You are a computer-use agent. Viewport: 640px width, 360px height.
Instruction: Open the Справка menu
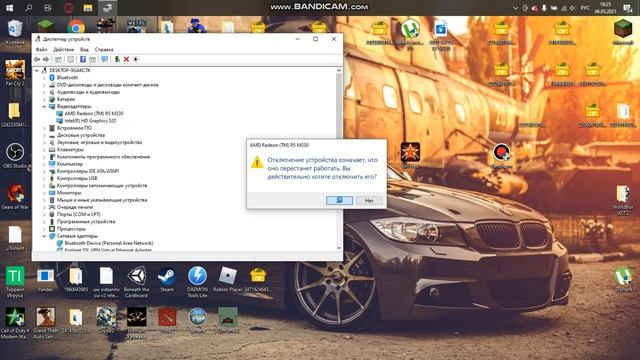click(104, 49)
